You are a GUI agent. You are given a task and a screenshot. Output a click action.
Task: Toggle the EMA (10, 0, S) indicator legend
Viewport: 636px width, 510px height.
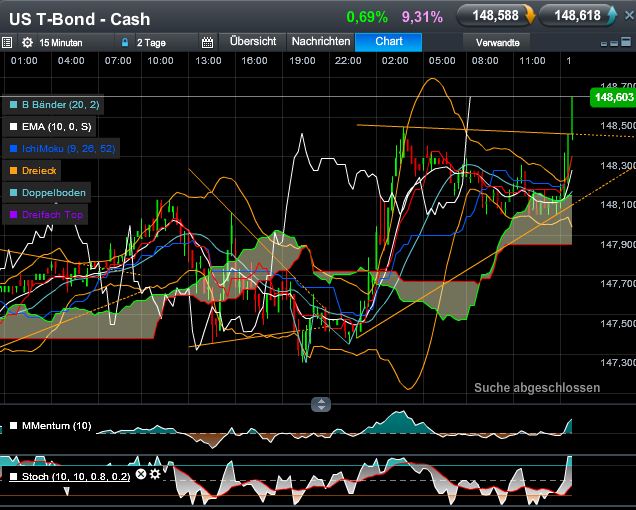tap(51, 127)
